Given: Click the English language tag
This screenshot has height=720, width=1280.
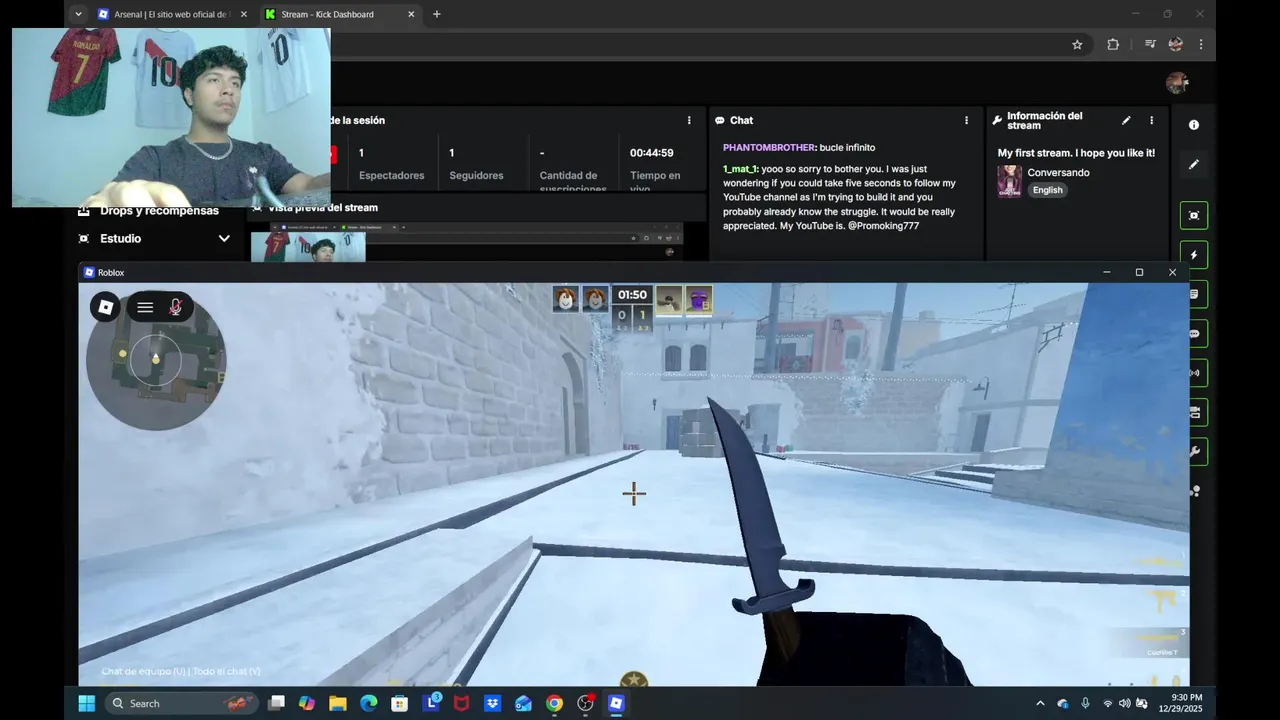Looking at the screenshot, I should point(1047,190).
